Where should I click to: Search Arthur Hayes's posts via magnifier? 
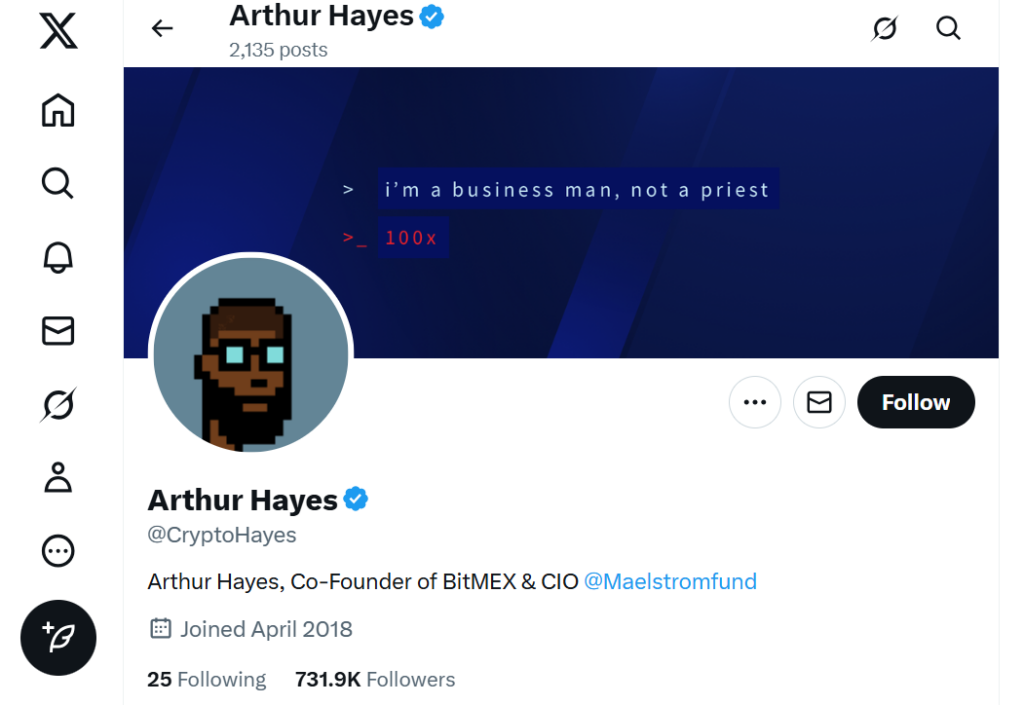click(948, 28)
